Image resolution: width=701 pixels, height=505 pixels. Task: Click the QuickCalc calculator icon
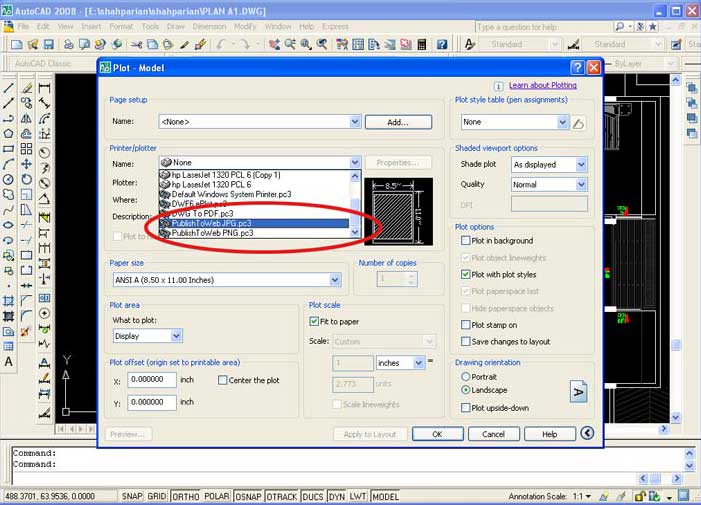[421, 44]
